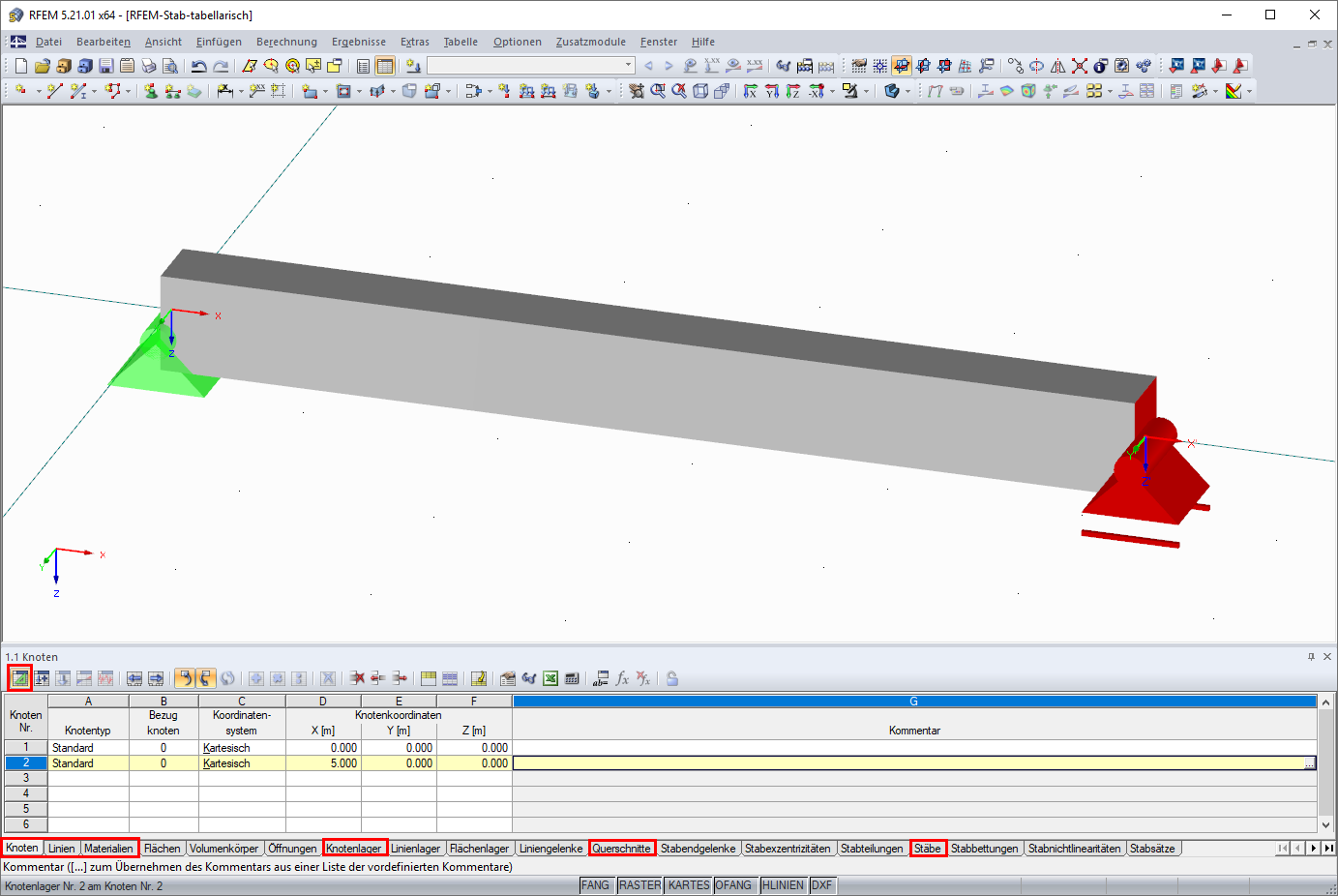Viewport: 1338px width, 896px height.
Task: Select row header 3 in Knoten table
Action: [x=26, y=778]
